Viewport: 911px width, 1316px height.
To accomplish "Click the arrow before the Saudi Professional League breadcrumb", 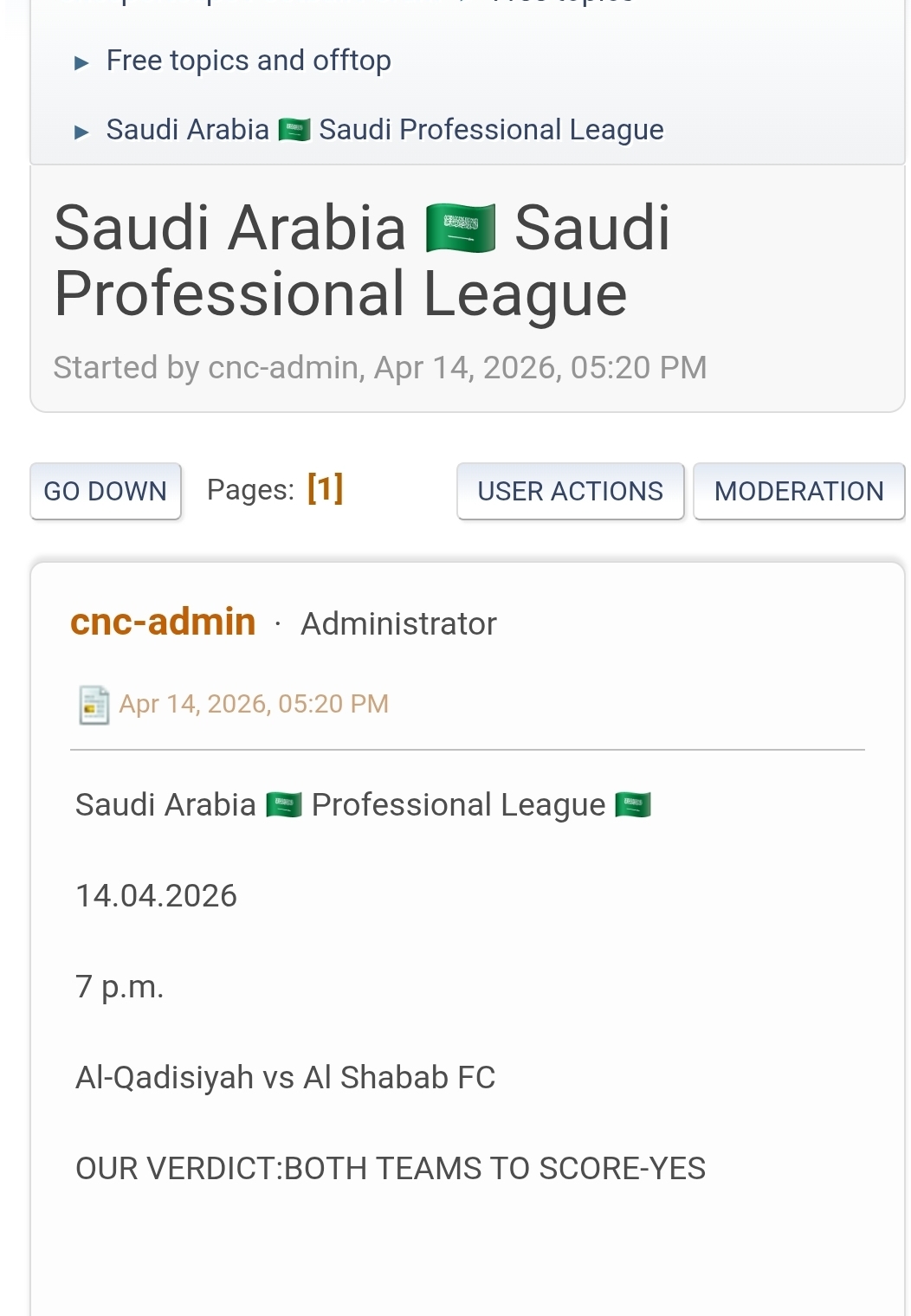I will 82,132.
